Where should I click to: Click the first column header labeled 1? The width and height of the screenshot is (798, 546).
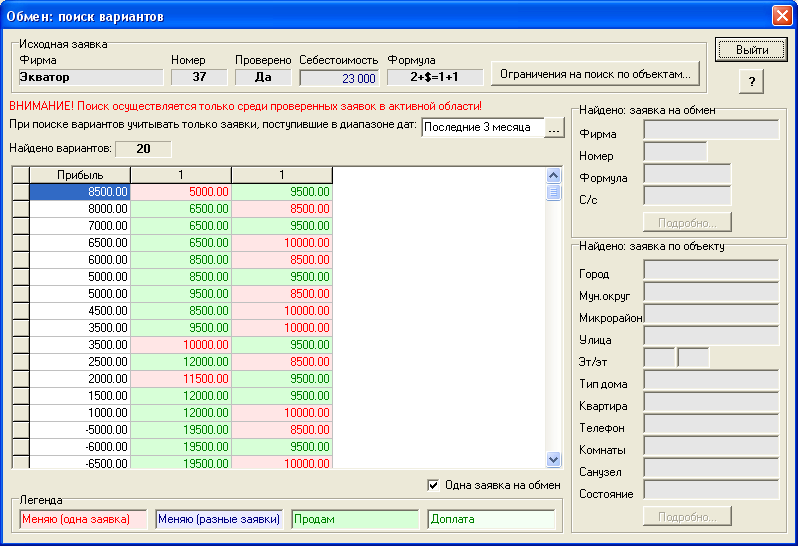point(181,175)
